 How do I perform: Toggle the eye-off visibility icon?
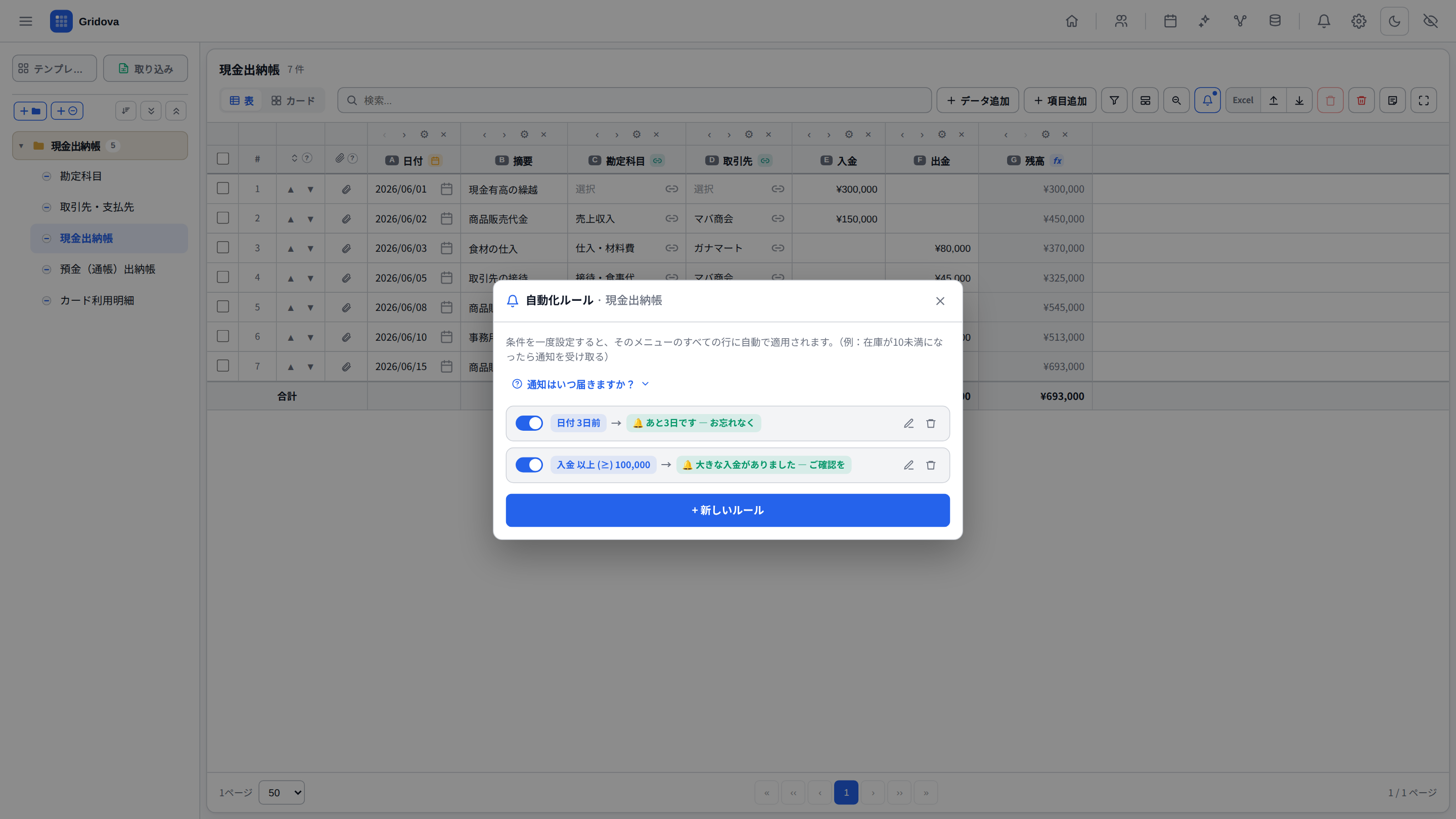click(x=1430, y=21)
